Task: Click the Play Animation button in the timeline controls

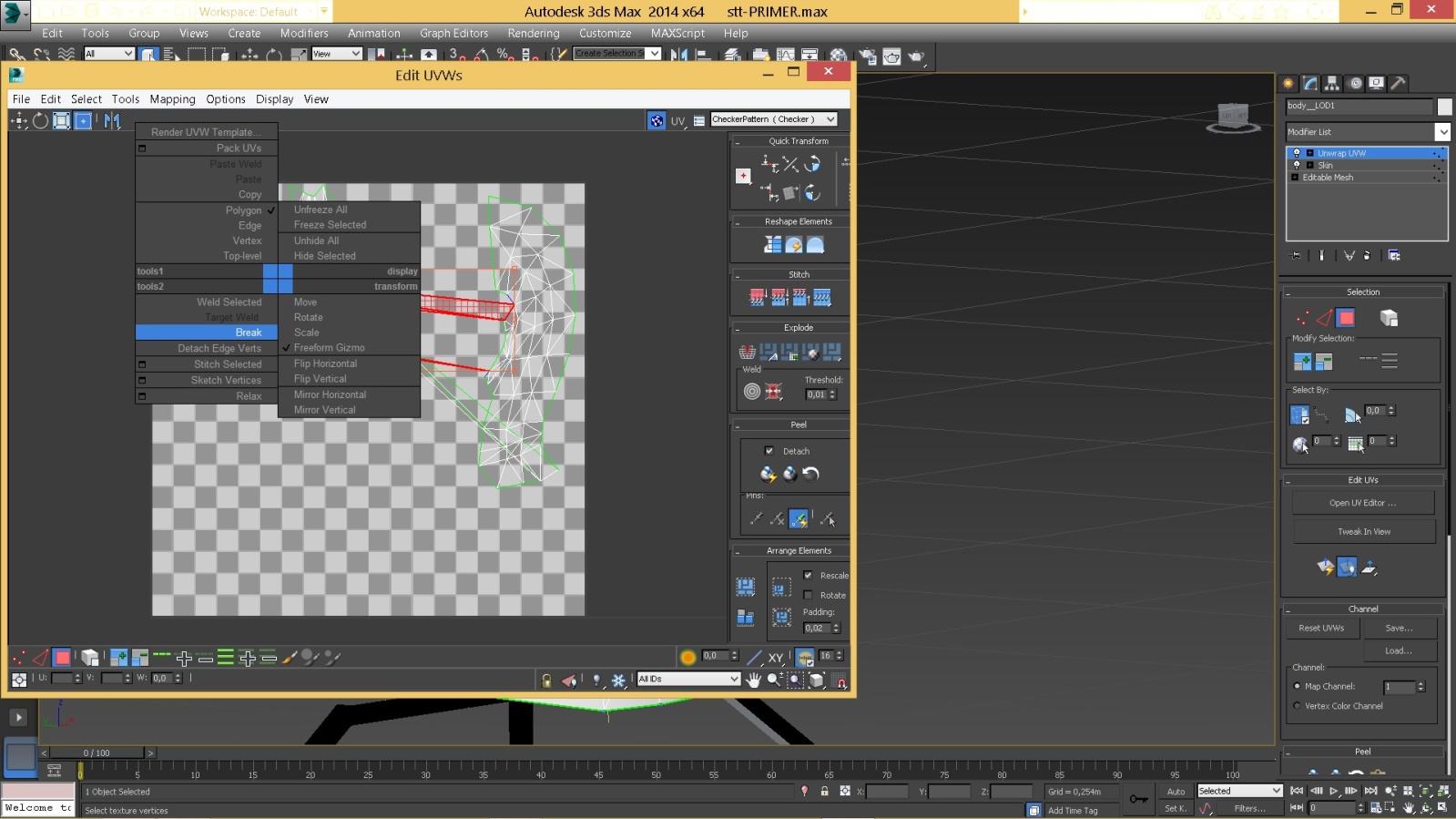Action: (1333, 791)
